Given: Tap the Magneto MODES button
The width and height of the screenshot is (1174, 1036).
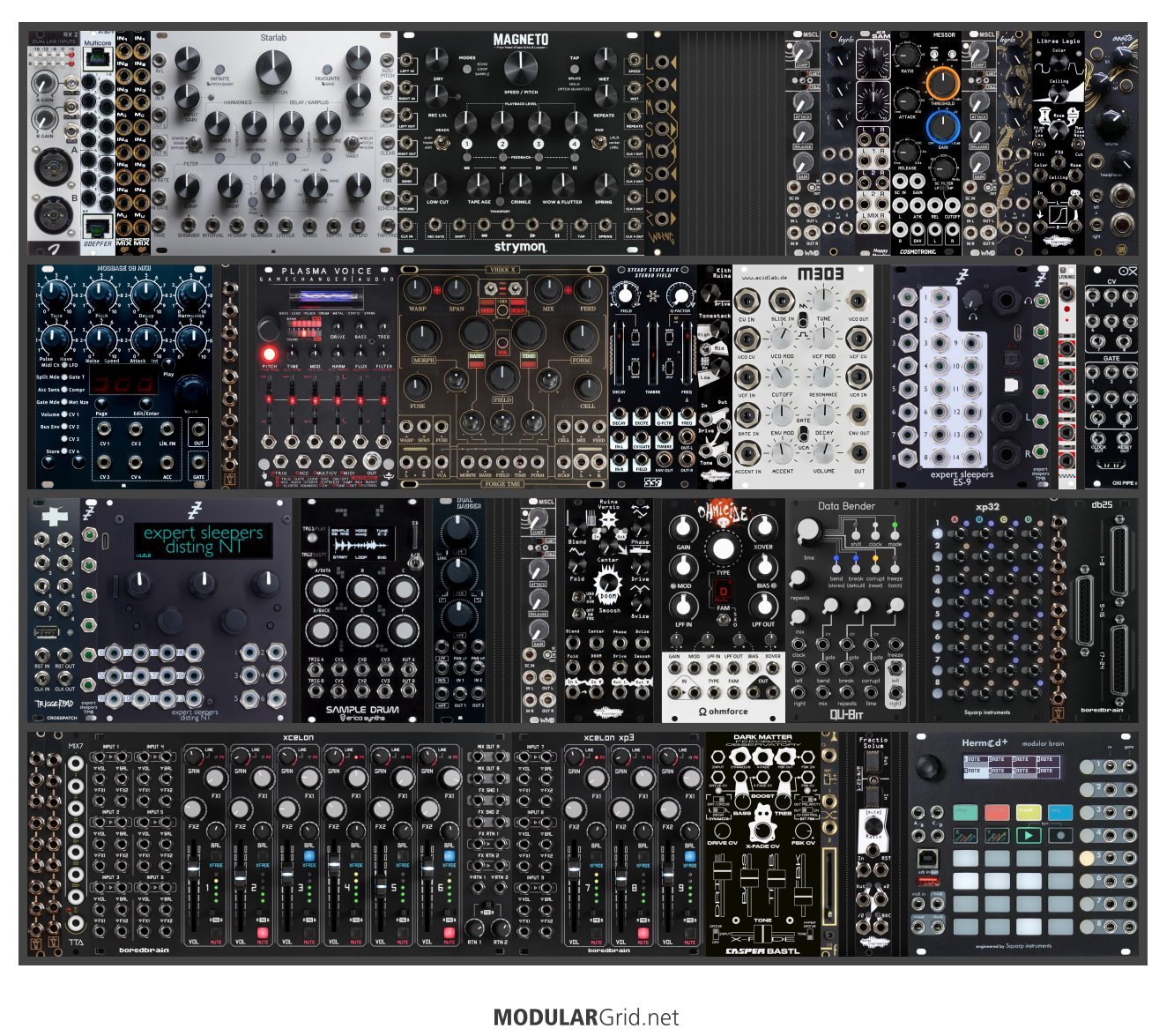Looking at the screenshot, I should click(x=467, y=69).
